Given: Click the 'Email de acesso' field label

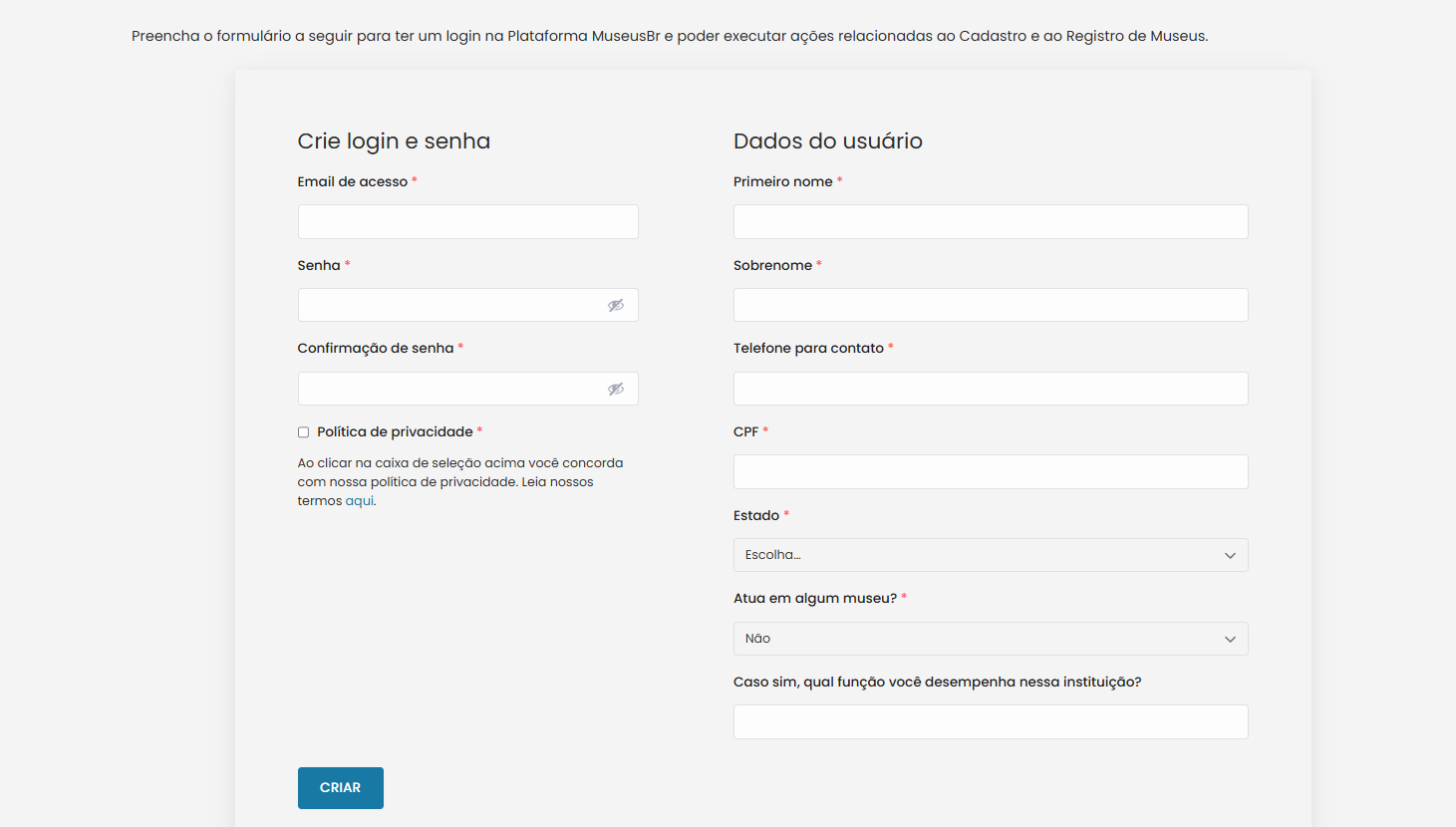Looking at the screenshot, I should pos(352,181).
